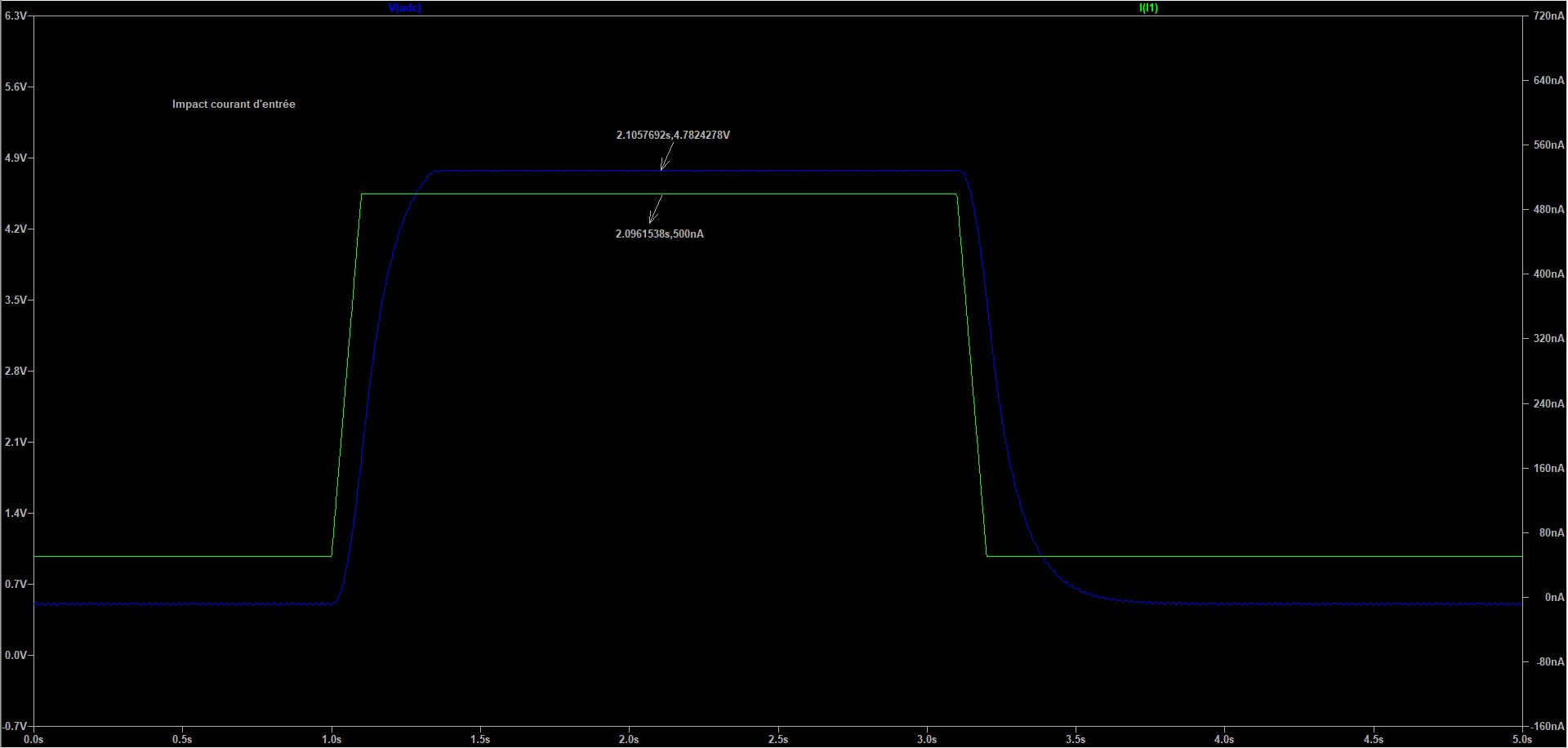The image size is (1568, 748).
Task: Click the 3.5s time axis label
Action: 1076,740
